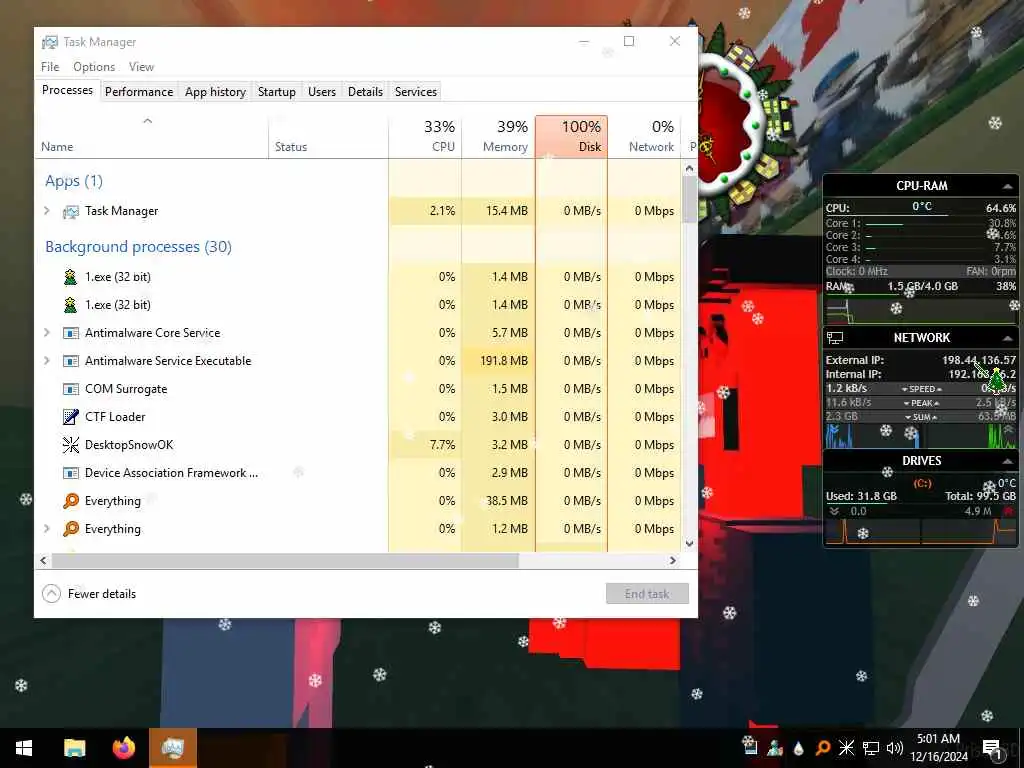Open File Explorer from the taskbar

[74, 748]
